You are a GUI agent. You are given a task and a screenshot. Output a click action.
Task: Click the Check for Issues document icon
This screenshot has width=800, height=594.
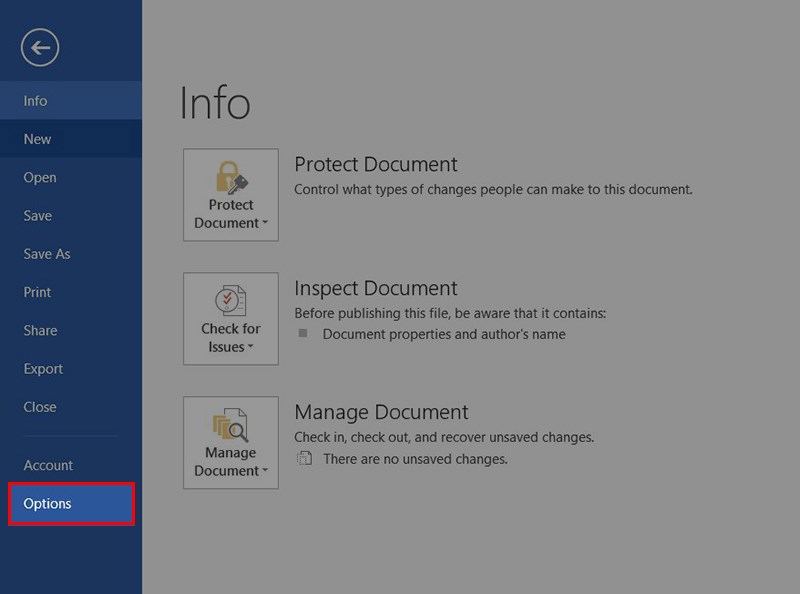point(231,301)
